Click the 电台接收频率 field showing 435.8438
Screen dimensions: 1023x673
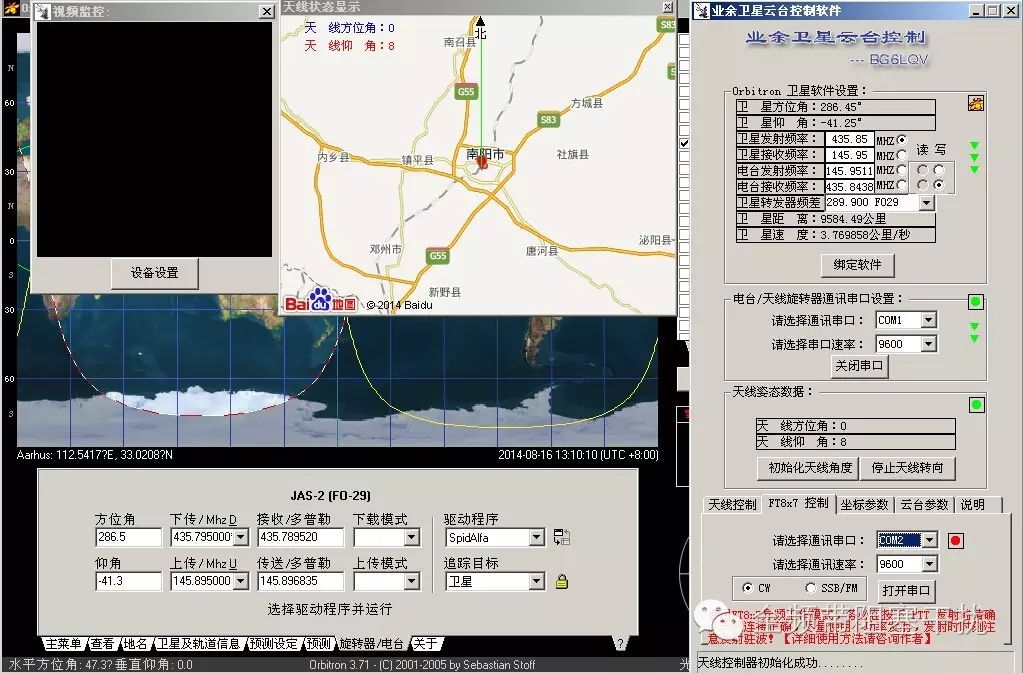(x=849, y=187)
